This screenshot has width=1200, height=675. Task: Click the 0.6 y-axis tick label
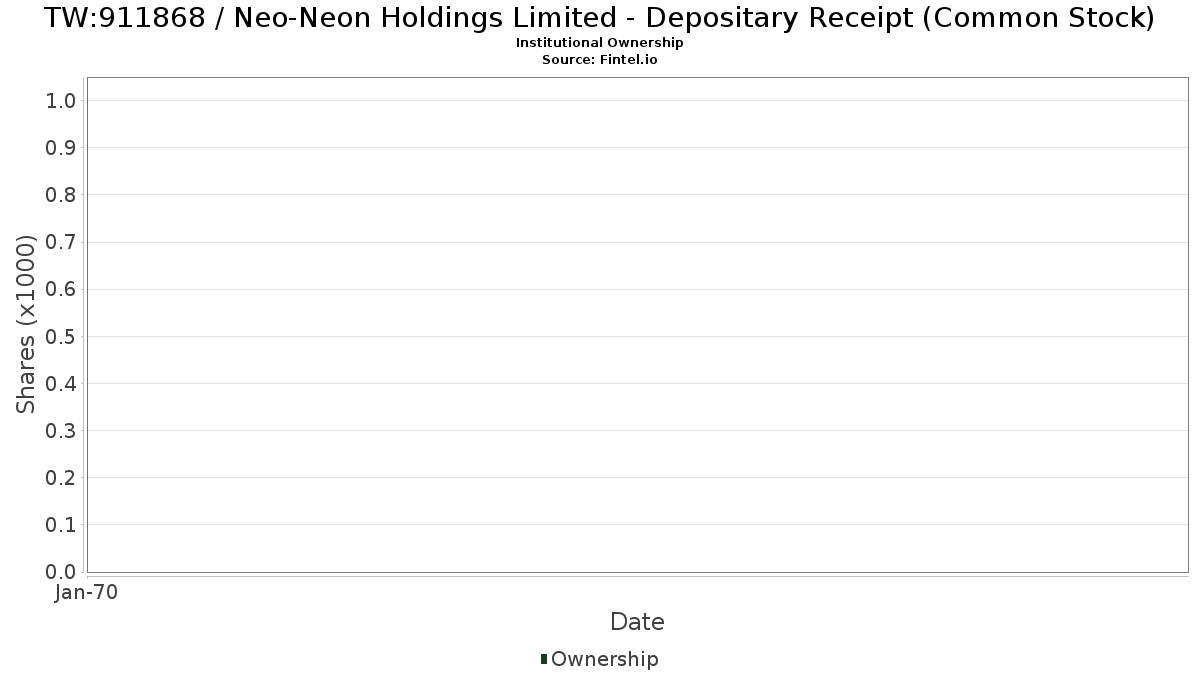[61, 289]
